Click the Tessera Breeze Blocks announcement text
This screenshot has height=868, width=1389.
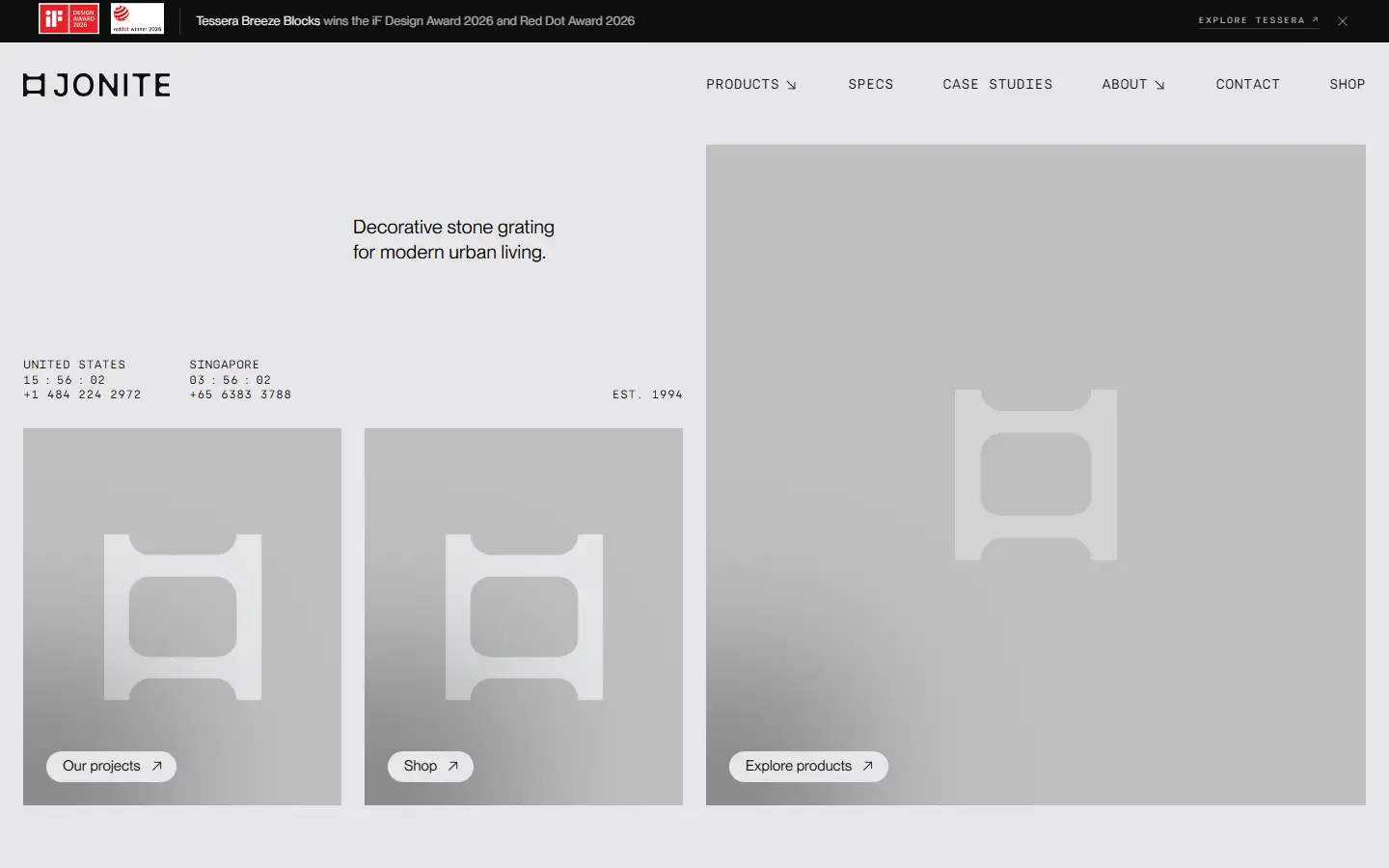(x=415, y=21)
